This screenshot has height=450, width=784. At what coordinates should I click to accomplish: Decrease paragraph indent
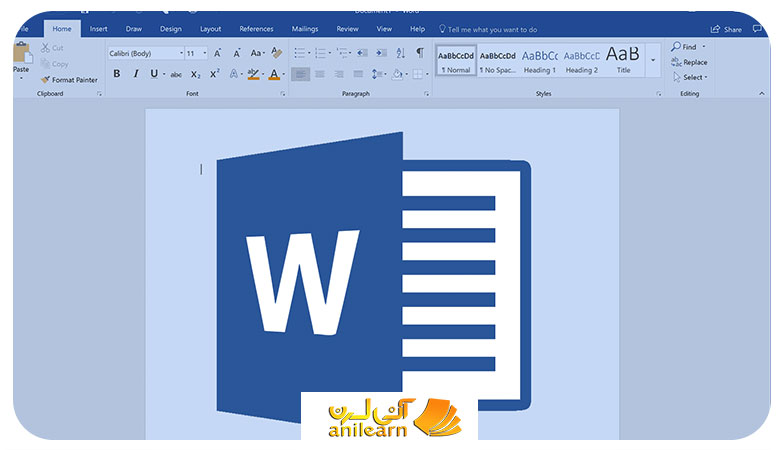click(x=362, y=52)
